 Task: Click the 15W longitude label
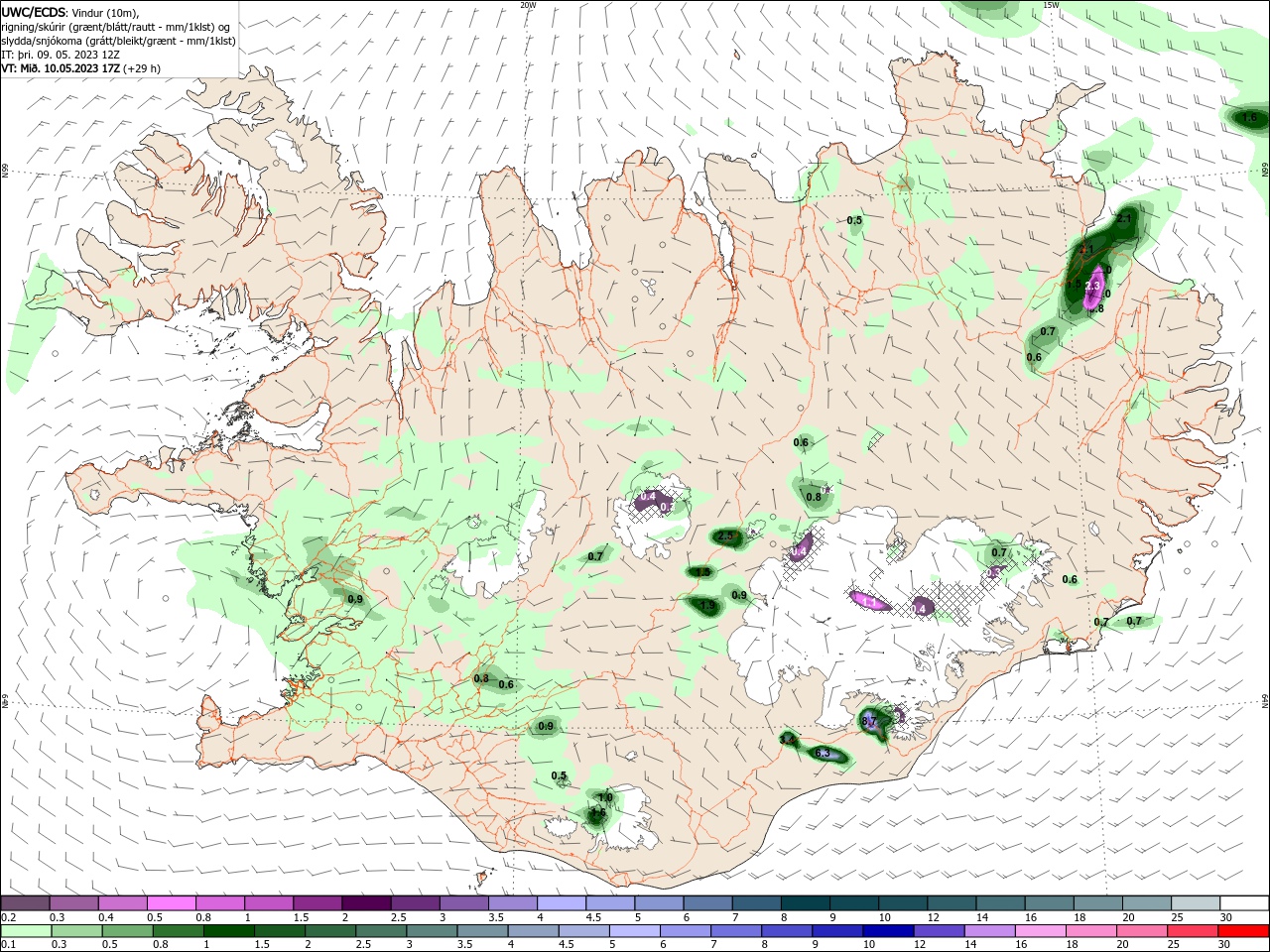(1051, 5)
